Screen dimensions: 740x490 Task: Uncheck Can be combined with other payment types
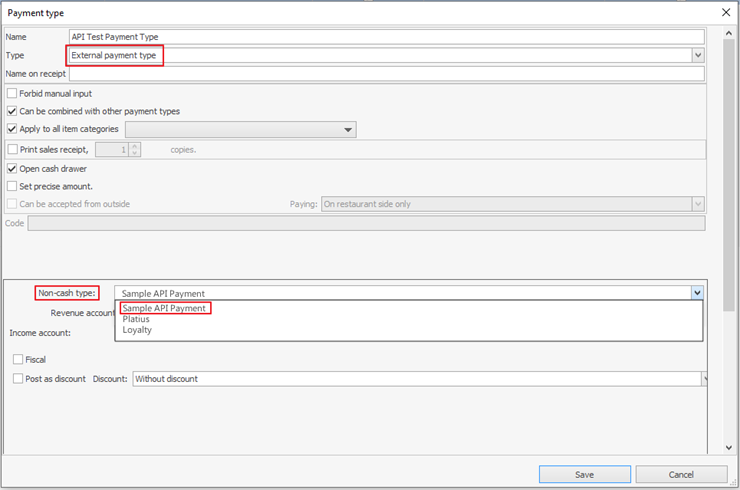click(13, 111)
